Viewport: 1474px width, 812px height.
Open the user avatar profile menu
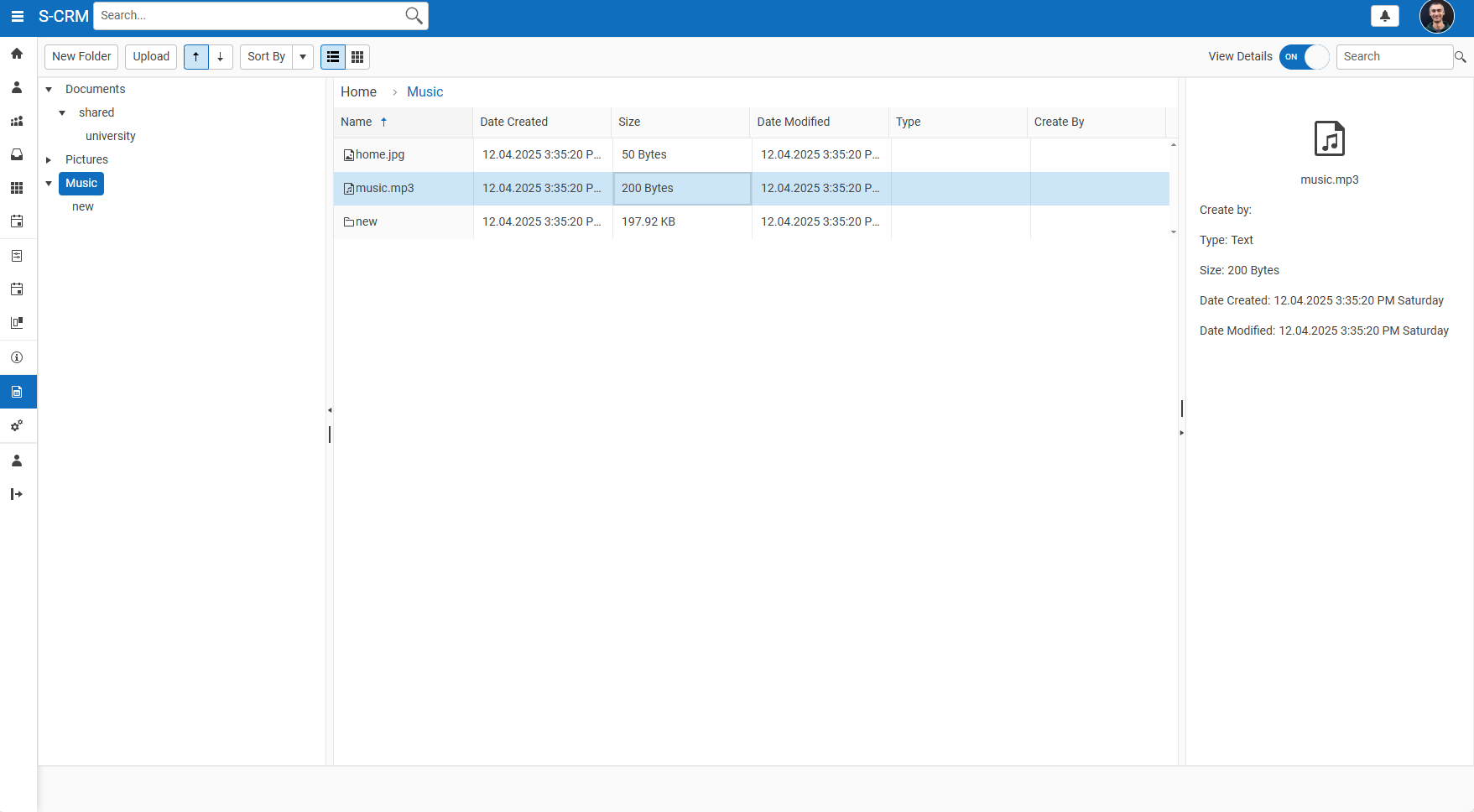[x=1437, y=16]
